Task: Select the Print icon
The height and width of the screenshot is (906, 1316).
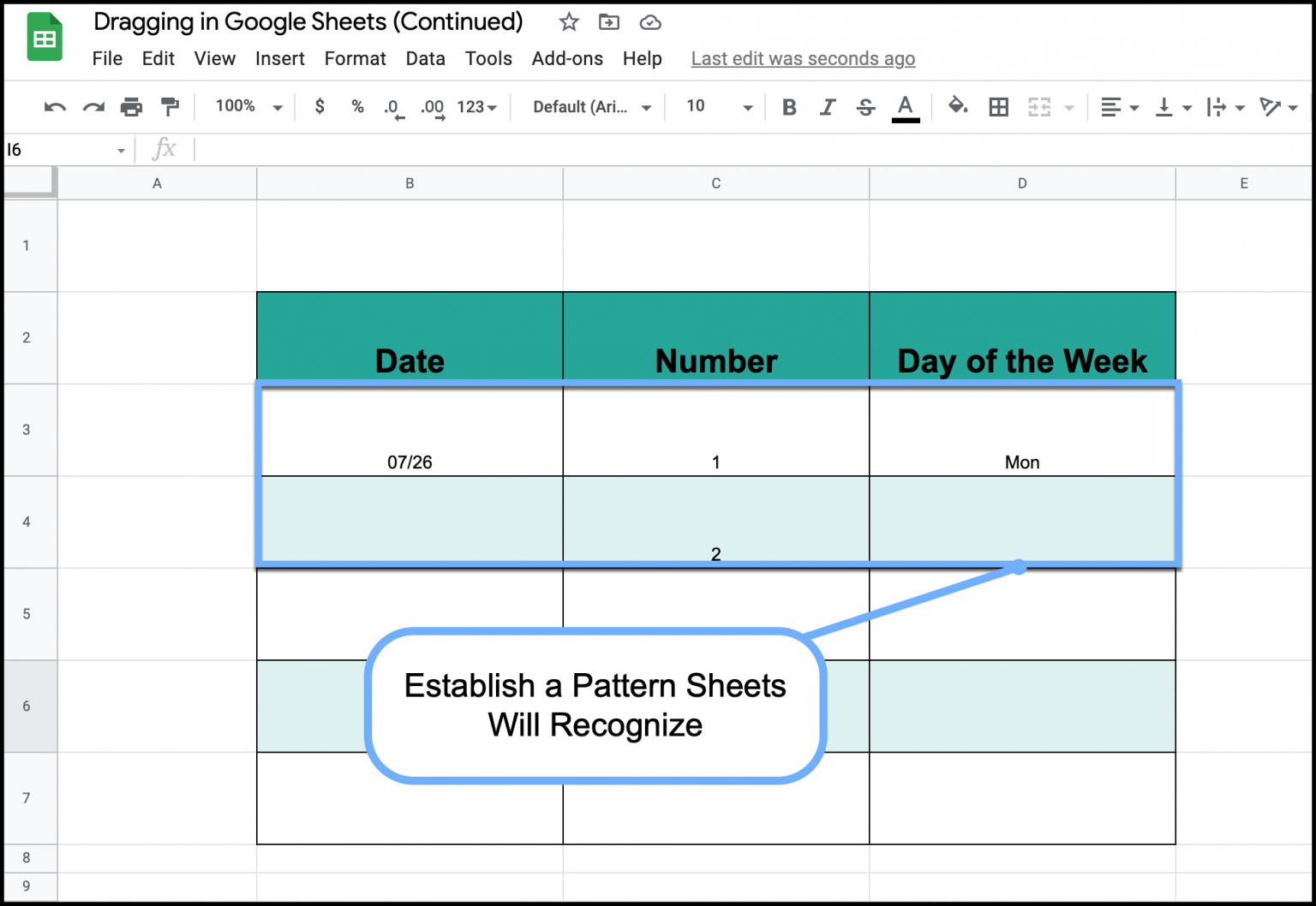Action: point(131,106)
